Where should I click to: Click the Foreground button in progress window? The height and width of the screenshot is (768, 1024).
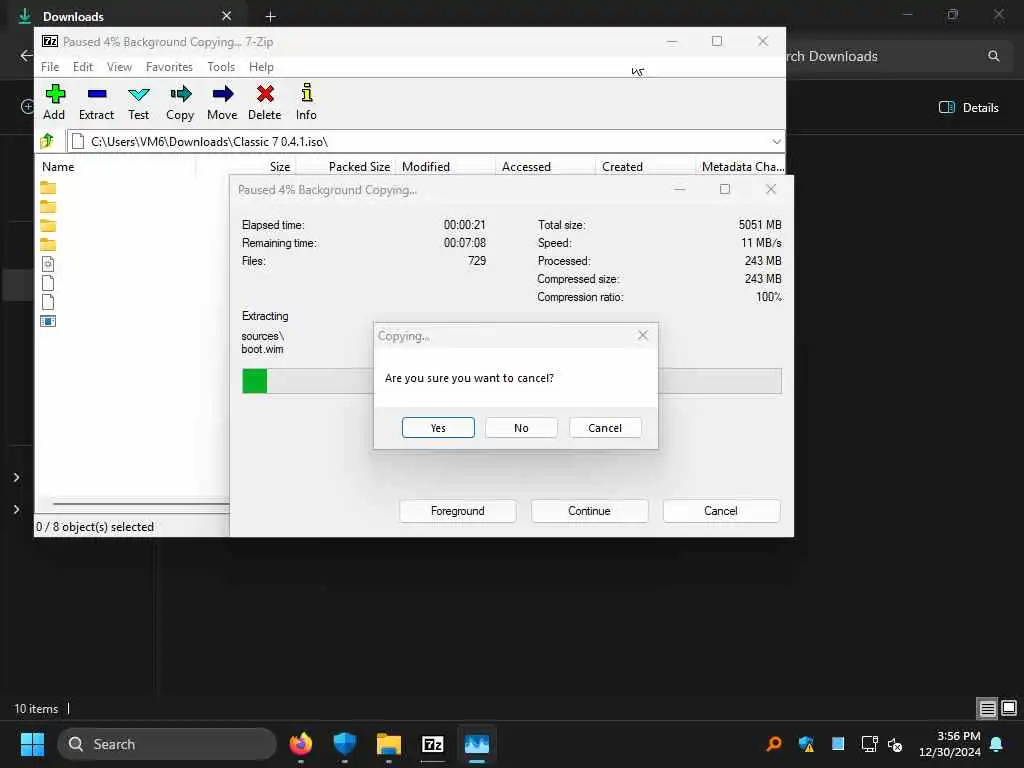coord(458,511)
